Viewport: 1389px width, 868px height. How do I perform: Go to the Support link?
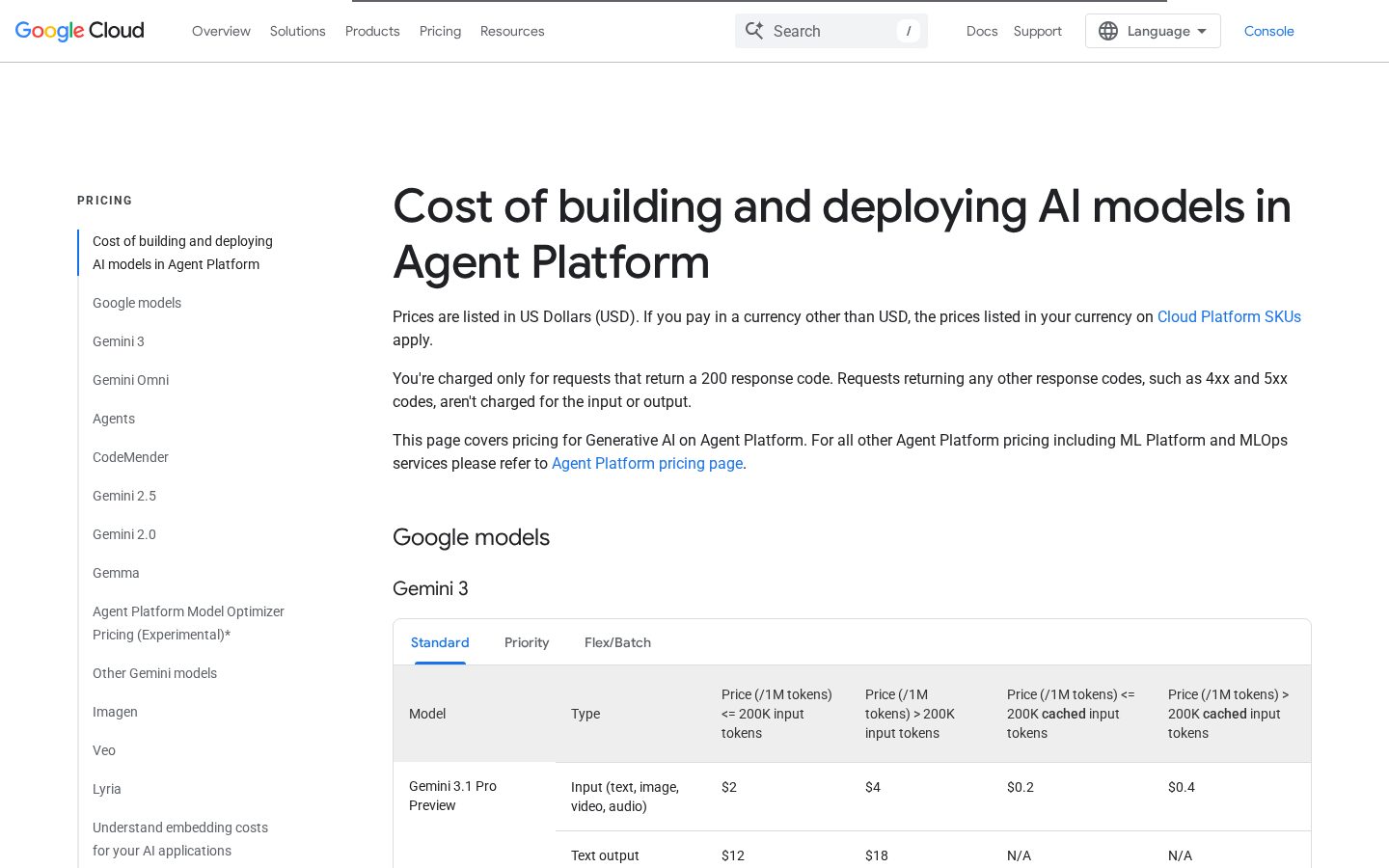coord(1038,31)
